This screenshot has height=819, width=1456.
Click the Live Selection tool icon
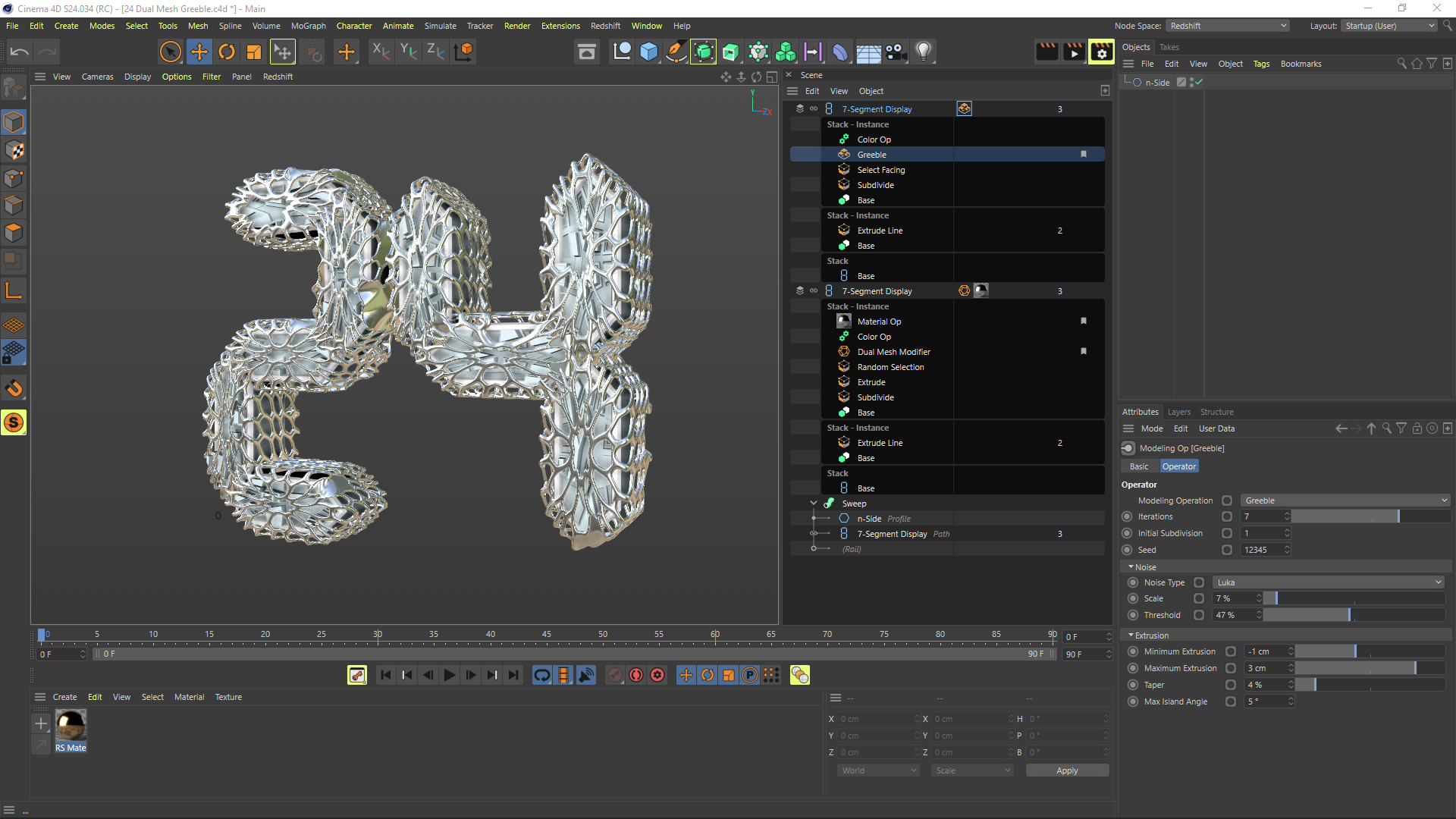pos(171,52)
